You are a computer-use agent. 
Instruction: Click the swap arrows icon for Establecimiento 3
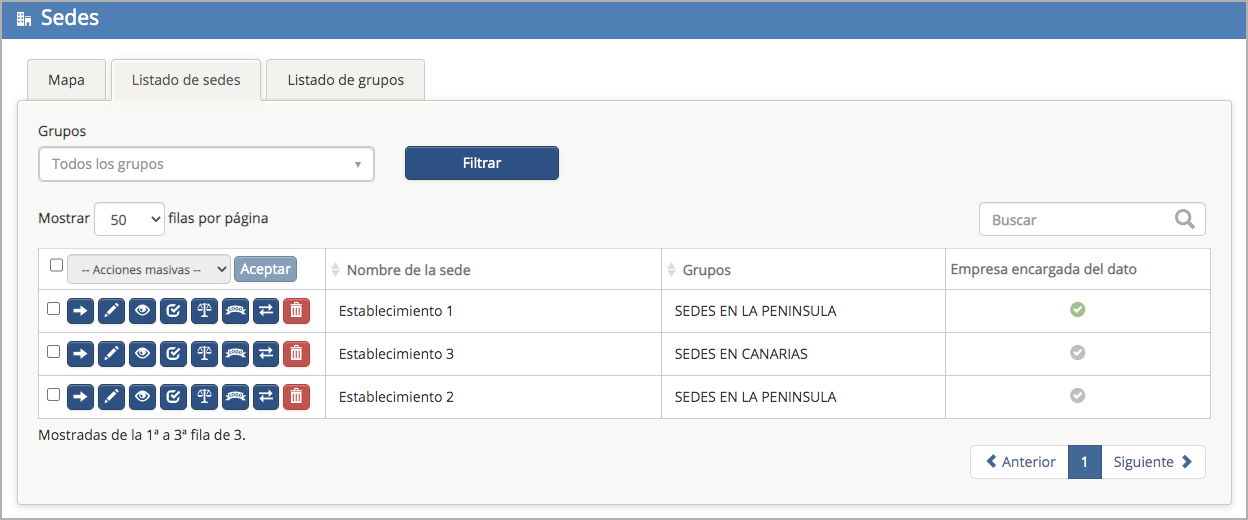[266, 354]
